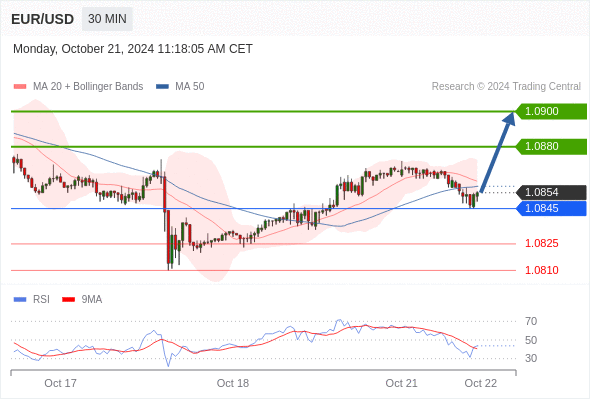Image resolution: width=590 pixels, height=400 pixels.
Task: Click the Oct 21 date axis label
Action: coord(401,383)
